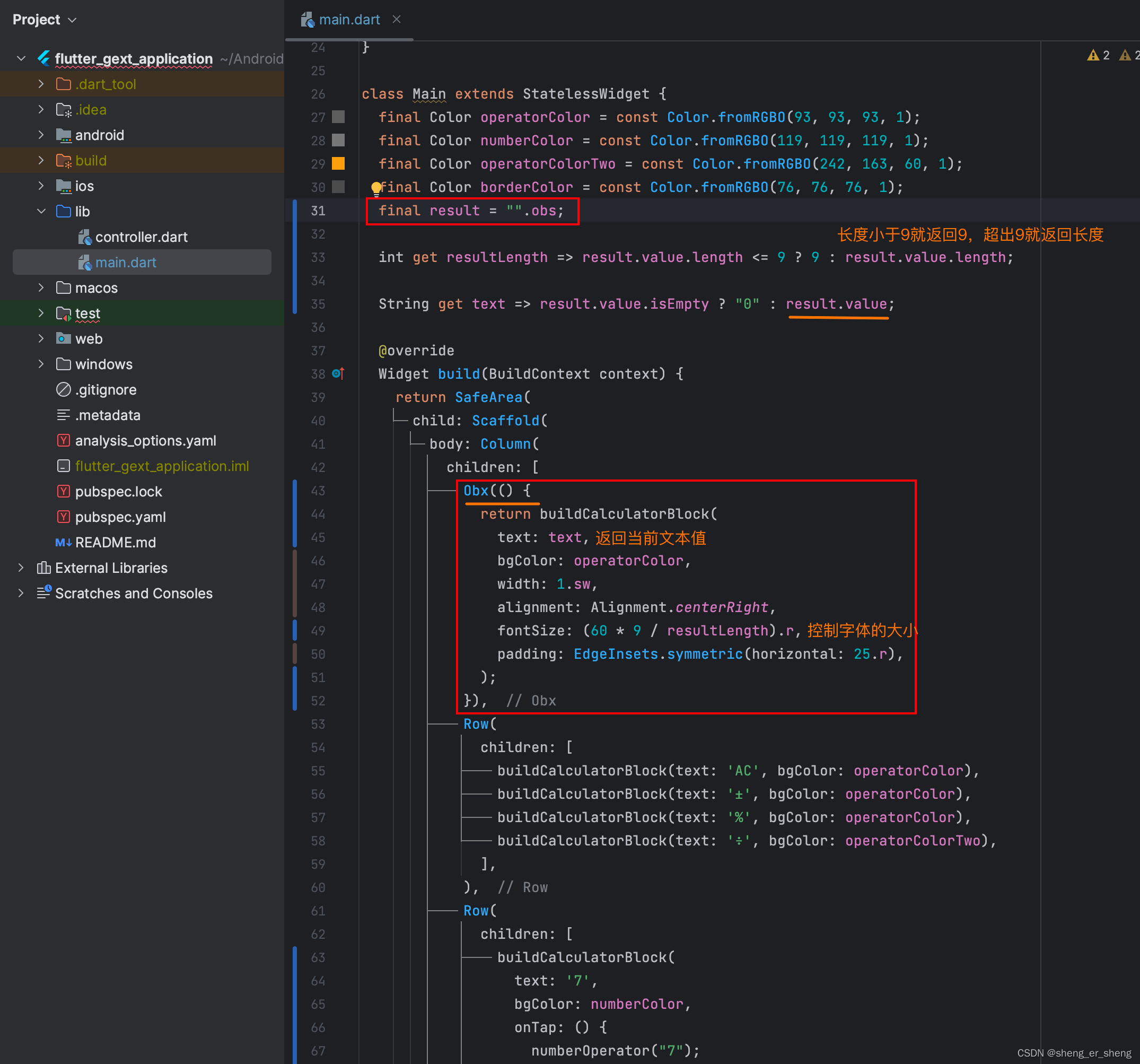Collapse the flutter_gext_application root node
Viewport: 1140px width, 1064px height.
coord(21,58)
